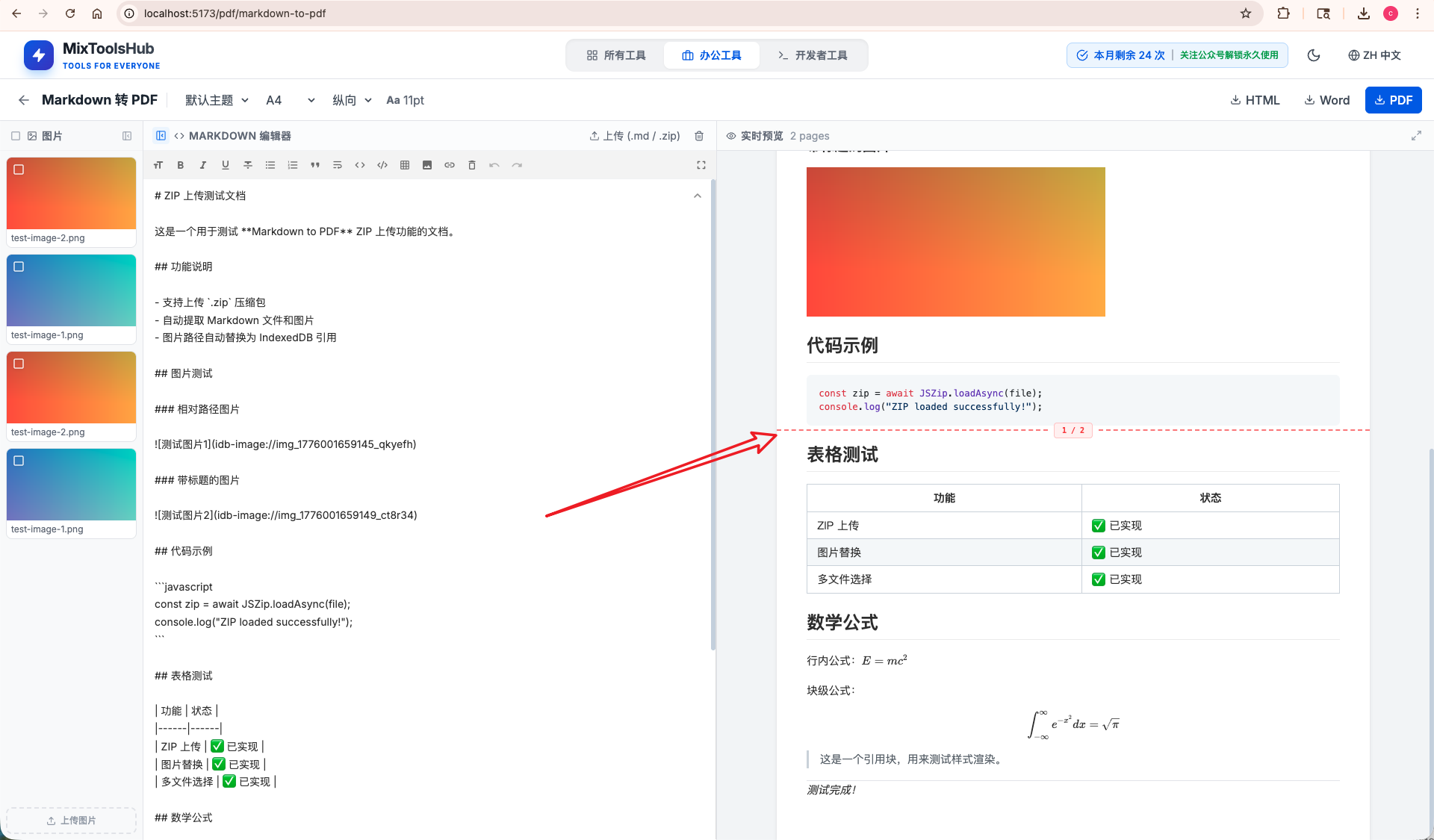Open the code block tool
This screenshot has height=840, width=1434.
pyautogui.click(x=382, y=165)
